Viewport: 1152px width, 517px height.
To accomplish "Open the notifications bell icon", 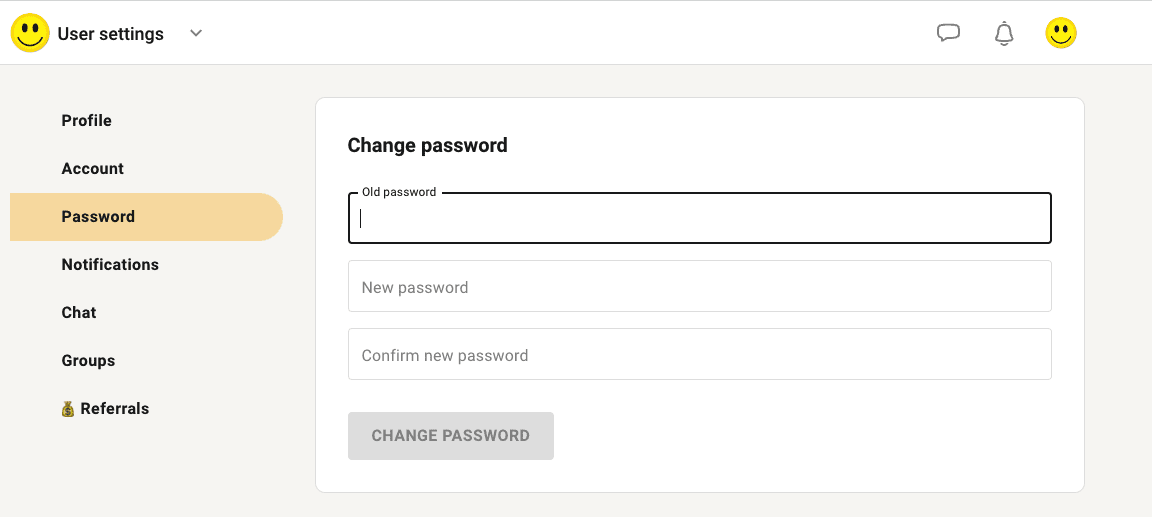I will tap(1004, 33).
